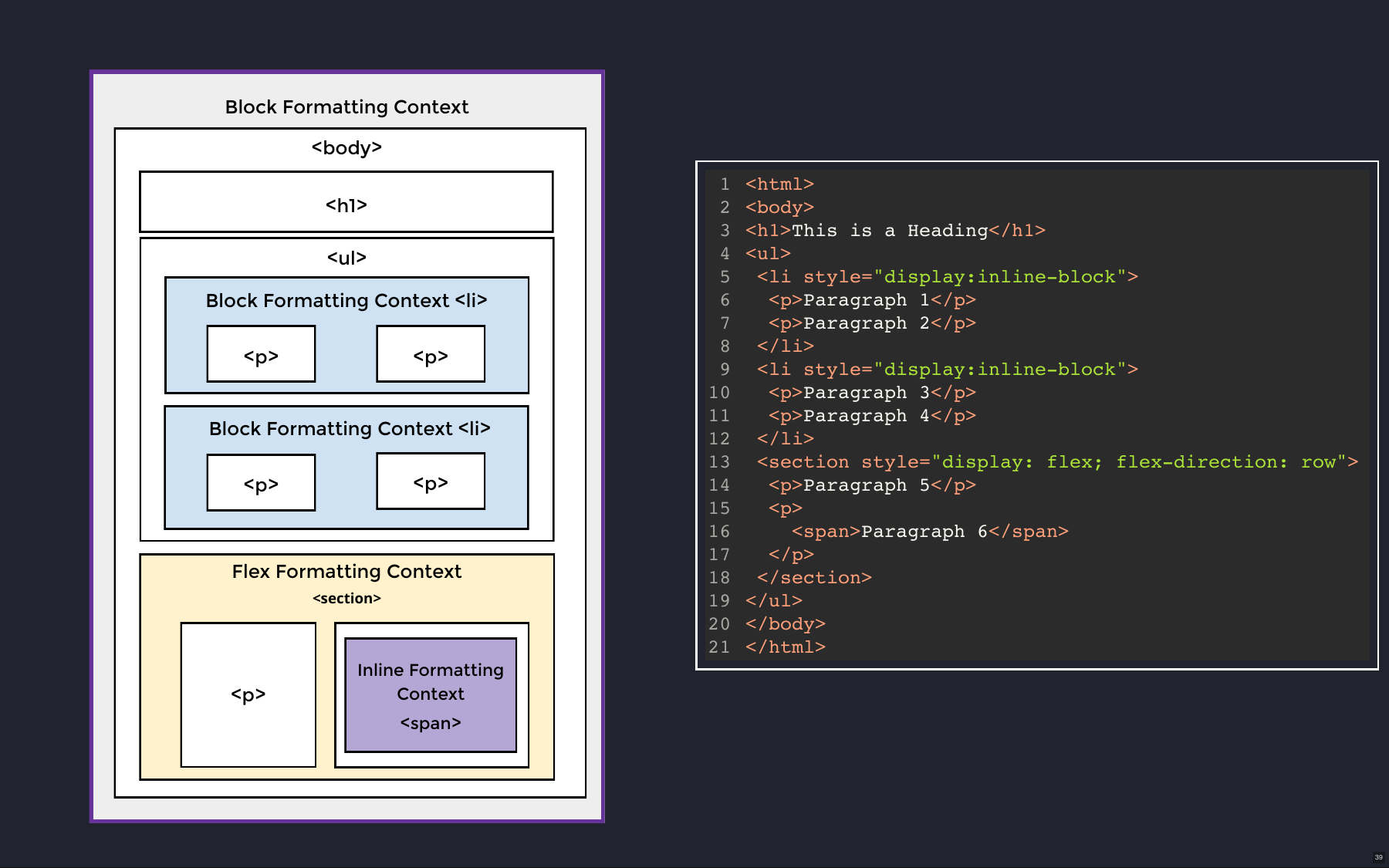Click line number 13 in code gutter
Image resolution: width=1389 pixels, height=868 pixels.
point(719,462)
